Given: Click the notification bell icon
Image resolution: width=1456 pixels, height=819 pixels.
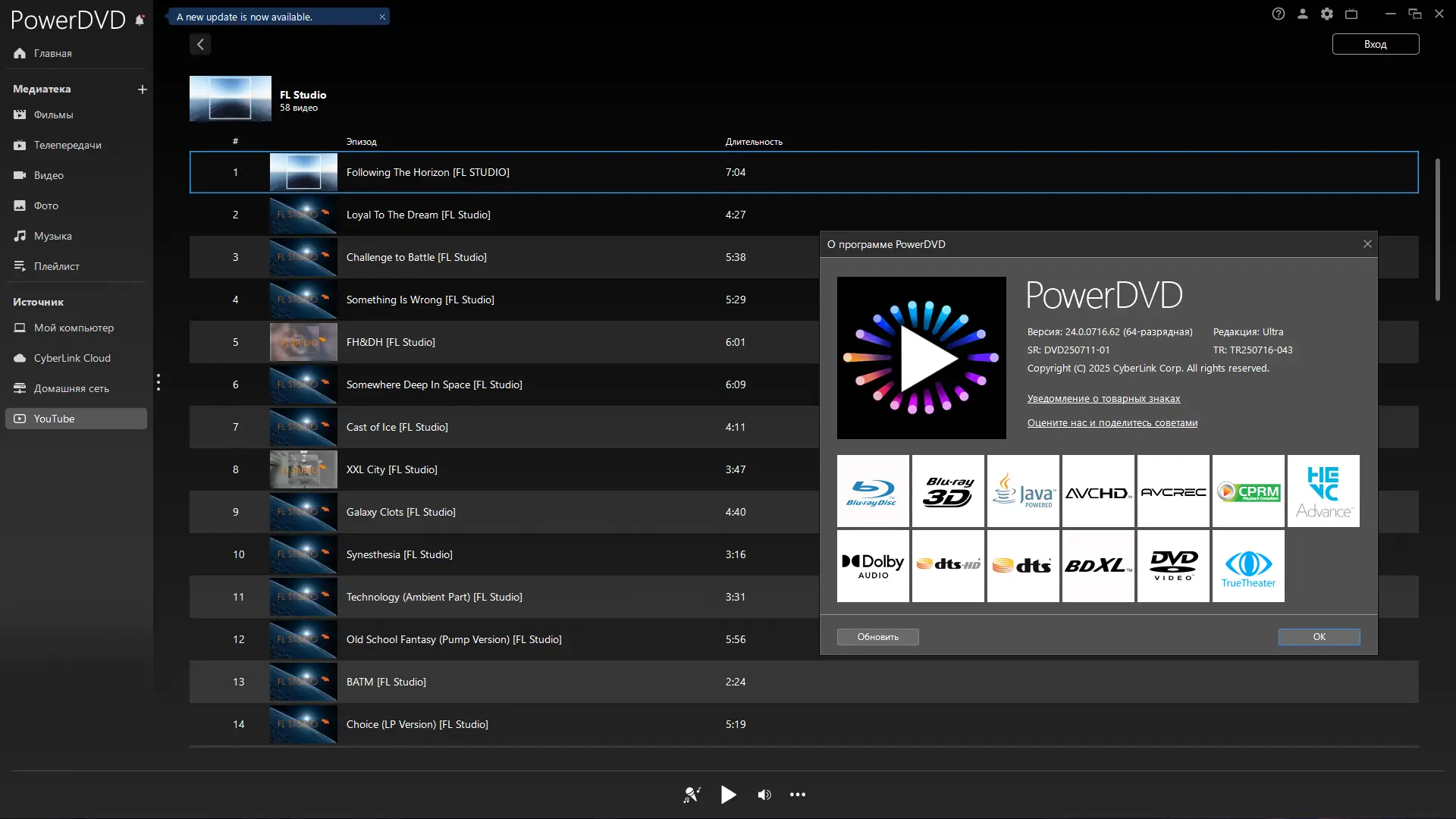Looking at the screenshot, I should tap(140, 20).
